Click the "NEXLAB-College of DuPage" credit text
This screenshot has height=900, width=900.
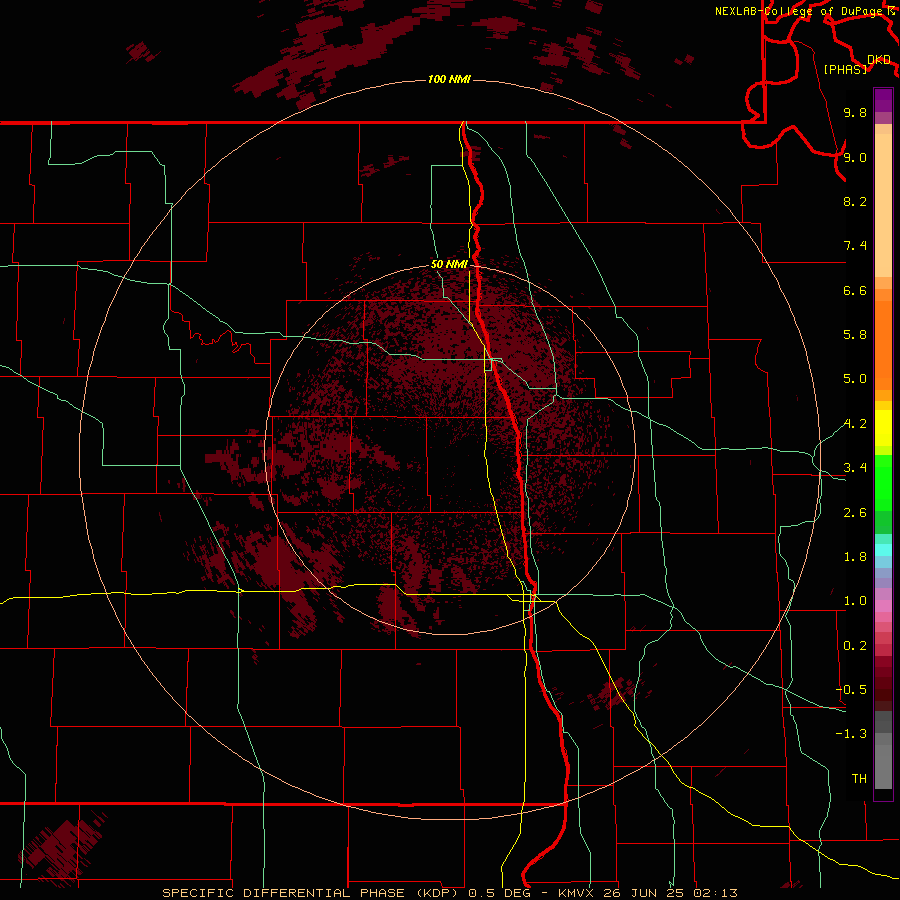tap(798, 11)
